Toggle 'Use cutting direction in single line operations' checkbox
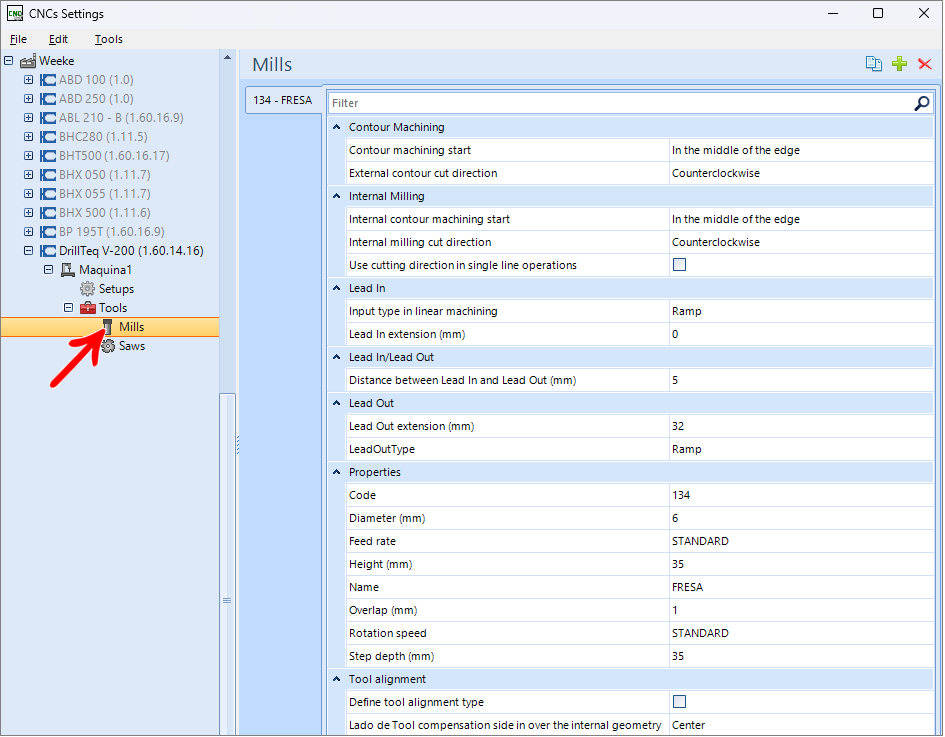Image resolution: width=945 pixels, height=737 pixels. [x=679, y=265]
